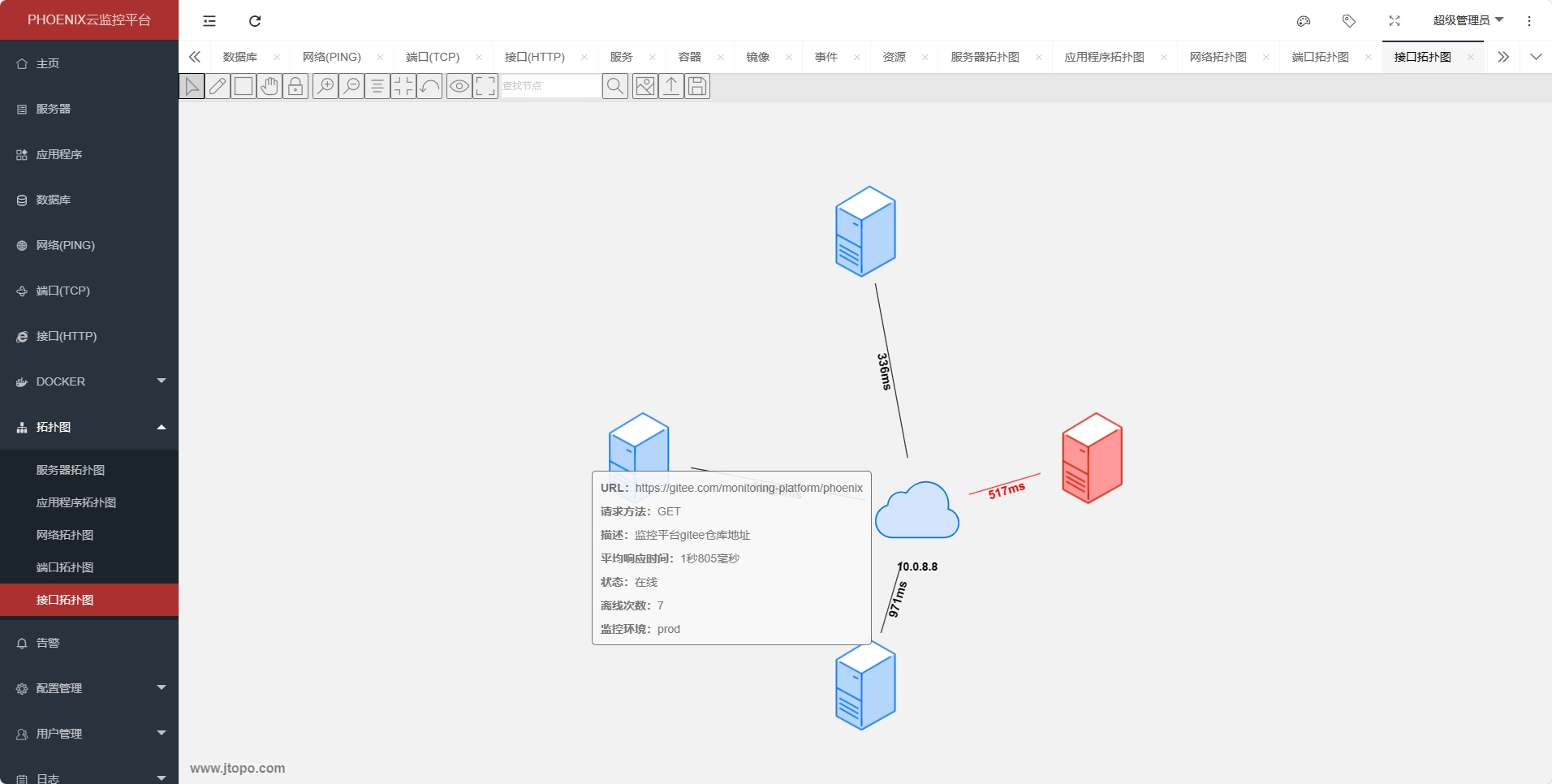Click the refresh page icon
1552x784 pixels.
(255, 21)
